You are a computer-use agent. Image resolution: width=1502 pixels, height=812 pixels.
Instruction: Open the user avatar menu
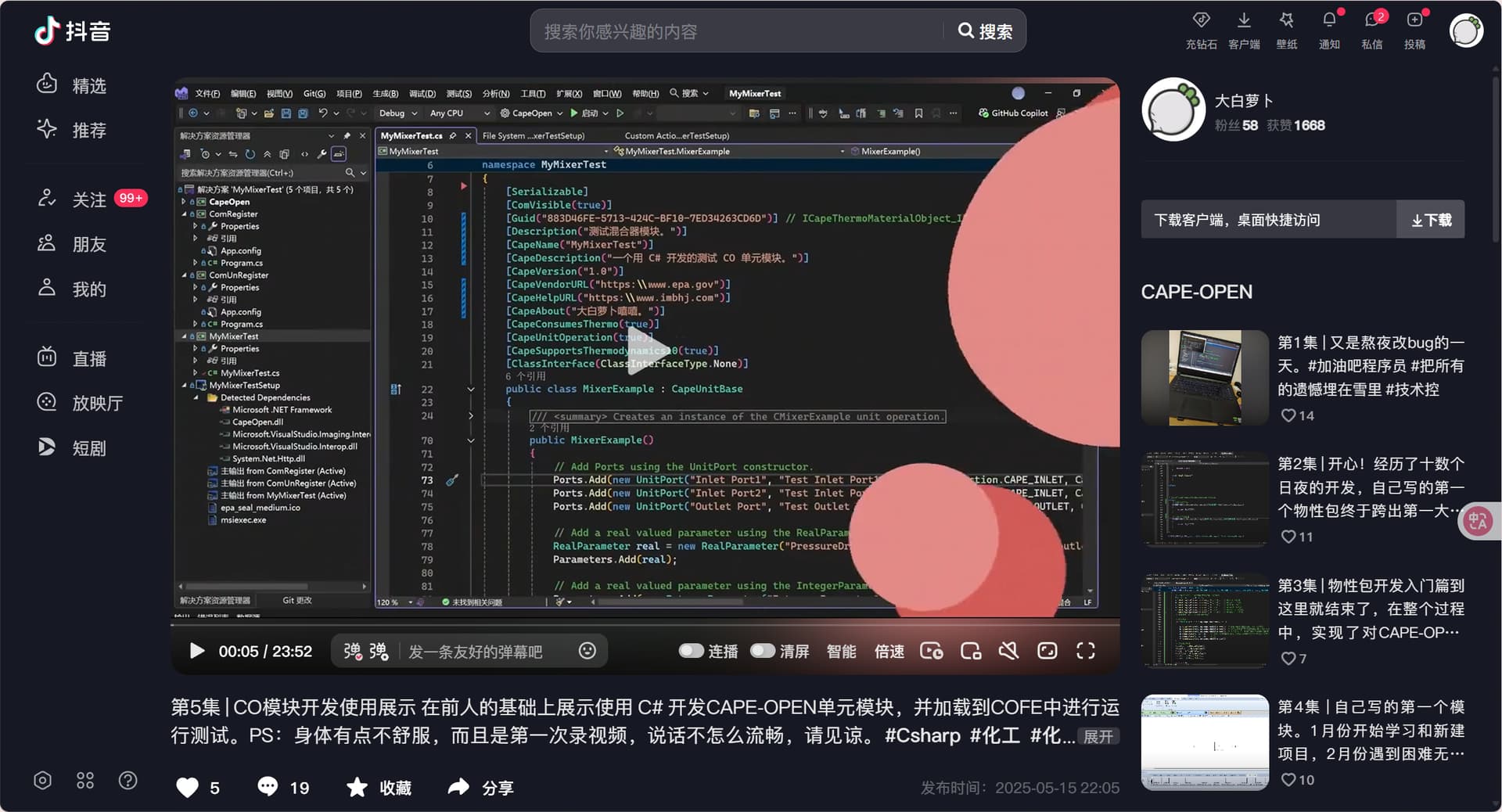[x=1466, y=31]
